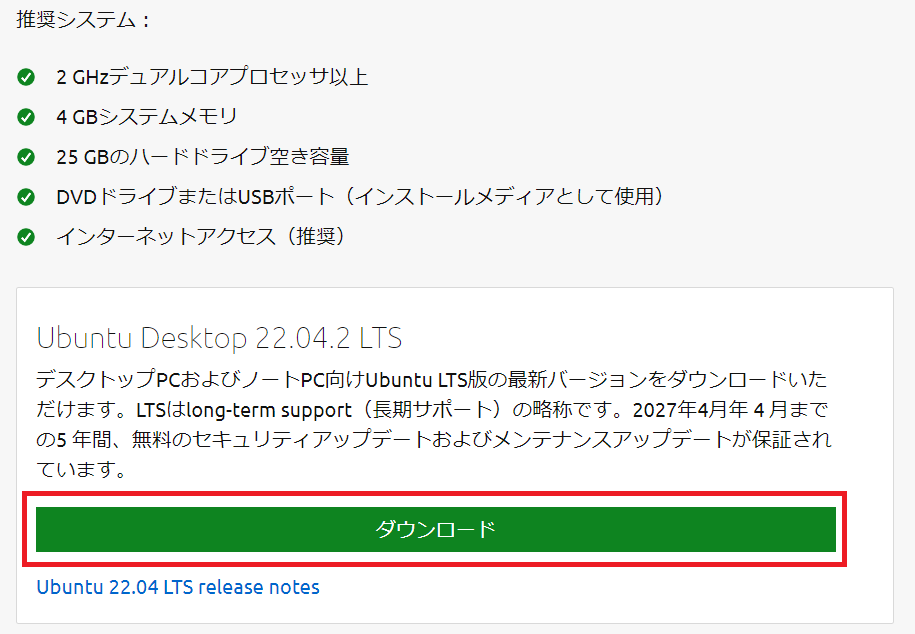Click the セキュリティアップデート phrase in the description
The width and height of the screenshot is (915, 634).
point(312,439)
